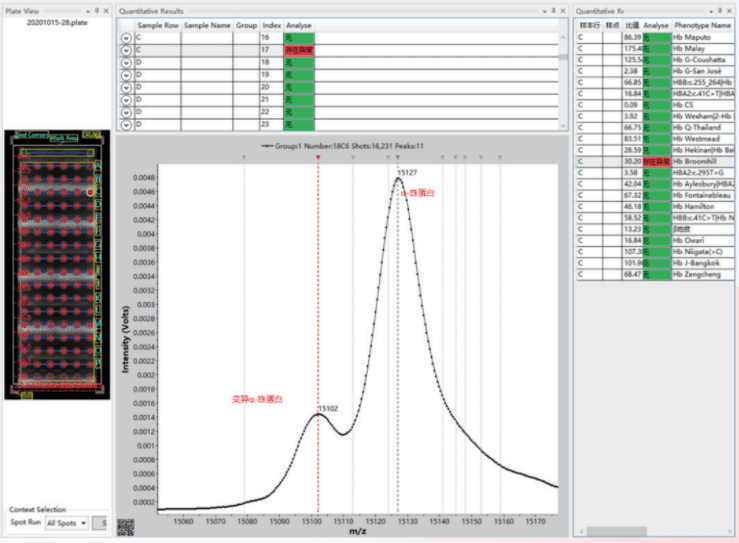Click the plate image thumbnail
The height and width of the screenshot is (543, 739).
point(55,263)
